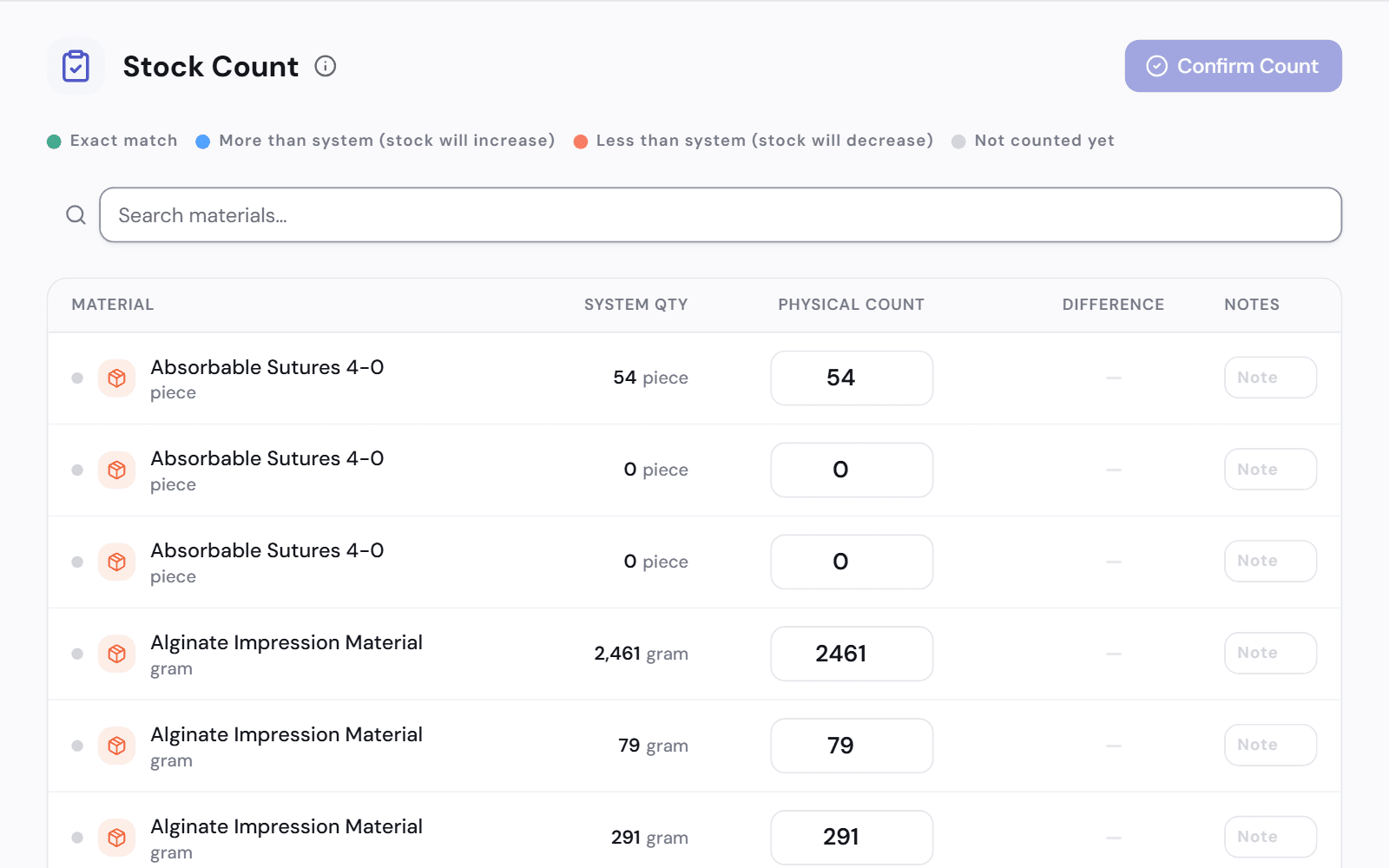Open the Note field in the 291 gram row
Image resolution: width=1389 pixels, height=868 pixels.
[1271, 837]
